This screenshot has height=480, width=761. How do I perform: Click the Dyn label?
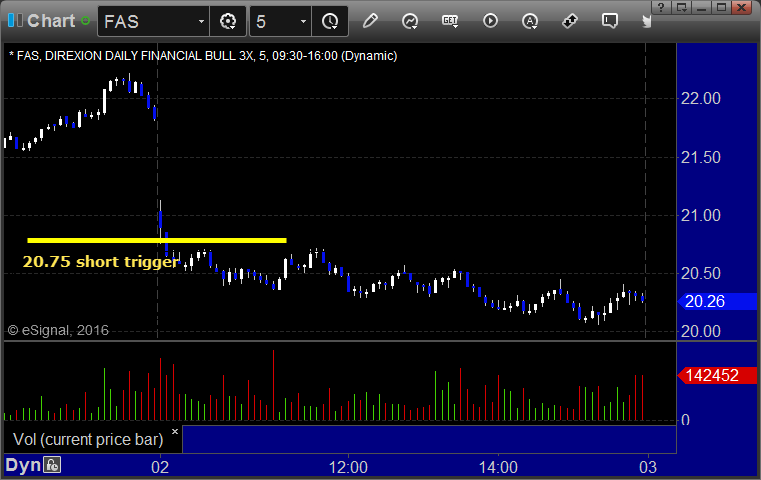coord(23,465)
